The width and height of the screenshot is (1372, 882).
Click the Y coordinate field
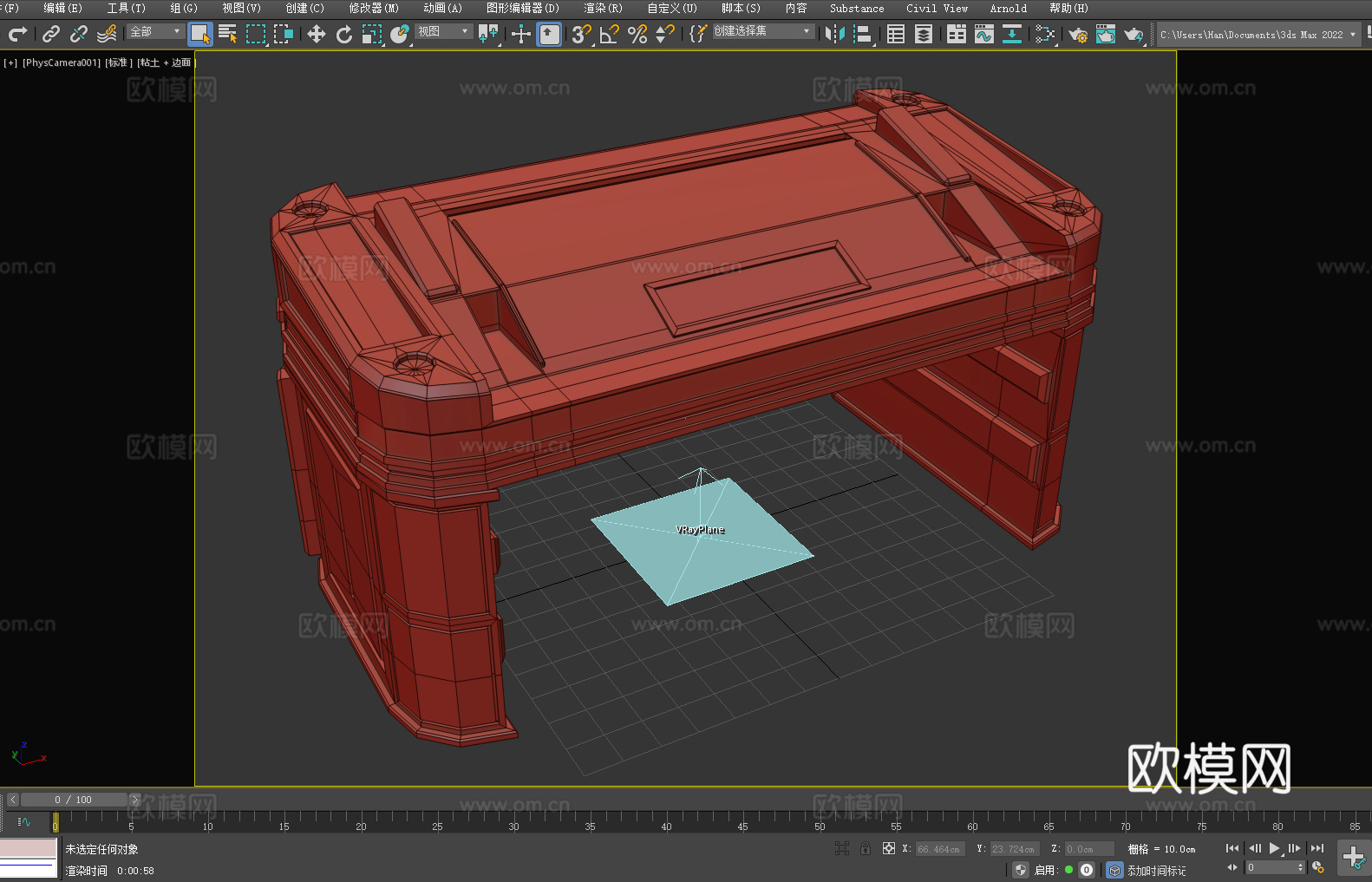coord(1015,849)
